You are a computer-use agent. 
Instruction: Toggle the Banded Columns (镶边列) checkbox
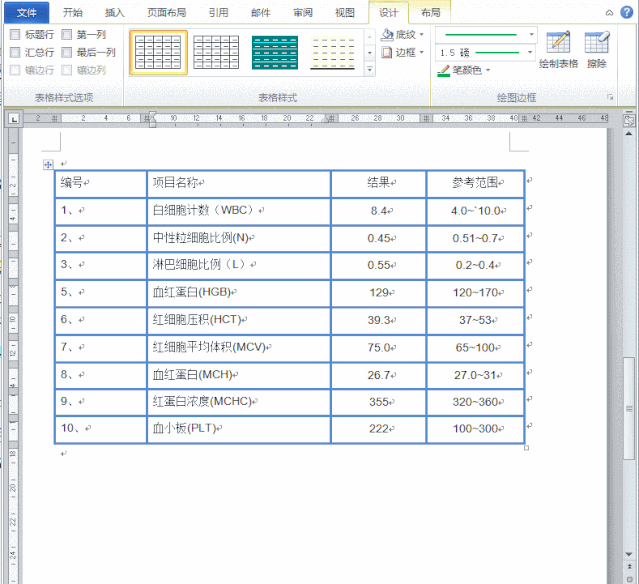[x=66, y=71]
